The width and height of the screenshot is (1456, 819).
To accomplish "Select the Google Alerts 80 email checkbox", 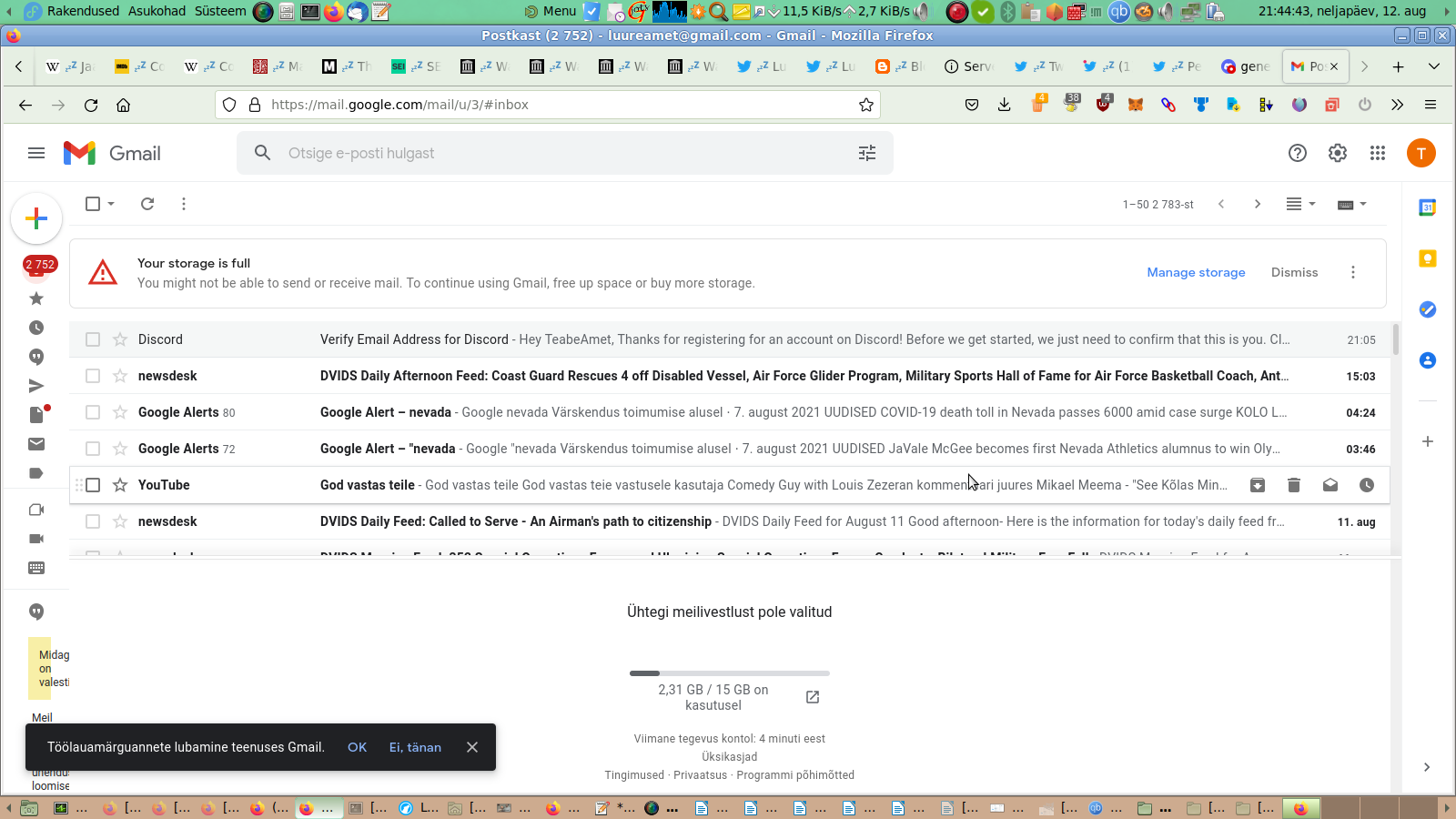I will [x=93, y=412].
